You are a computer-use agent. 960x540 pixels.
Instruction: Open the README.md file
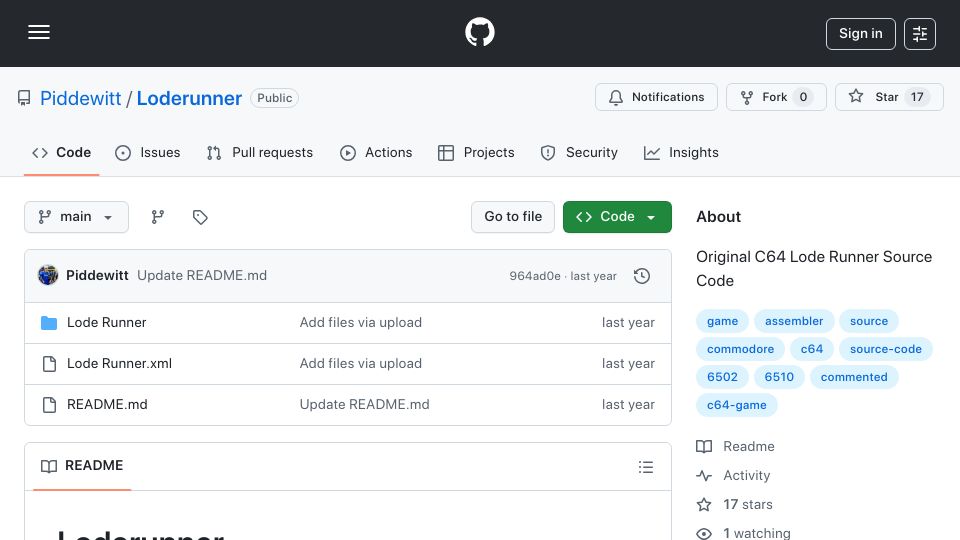coord(107,405)
